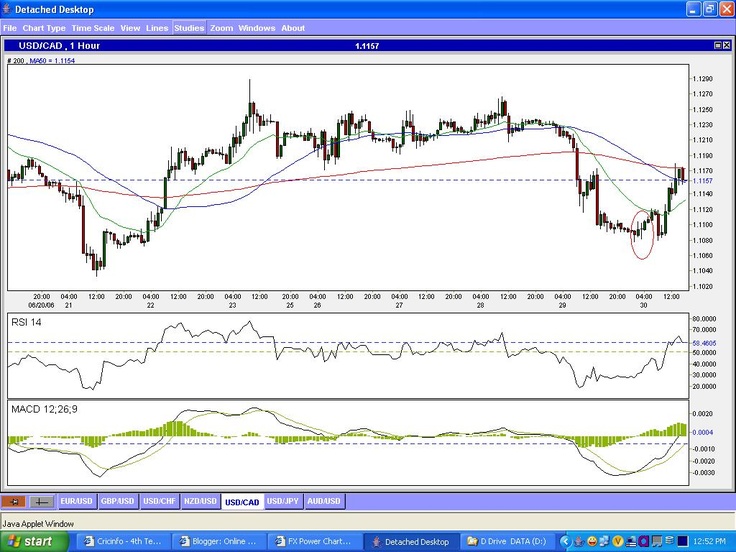Switch to the USD/JPY chart tab
736x552 pixels.
click(x=283, y=501)
